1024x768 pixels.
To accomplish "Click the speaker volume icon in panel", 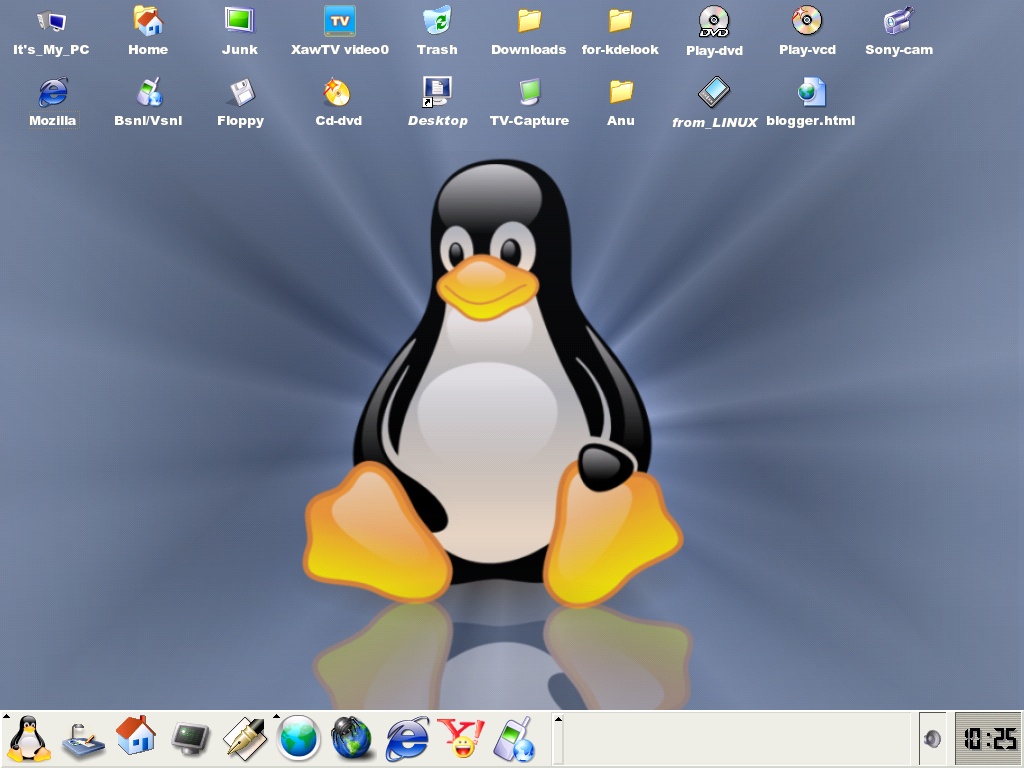I will [x=932, y=739].
